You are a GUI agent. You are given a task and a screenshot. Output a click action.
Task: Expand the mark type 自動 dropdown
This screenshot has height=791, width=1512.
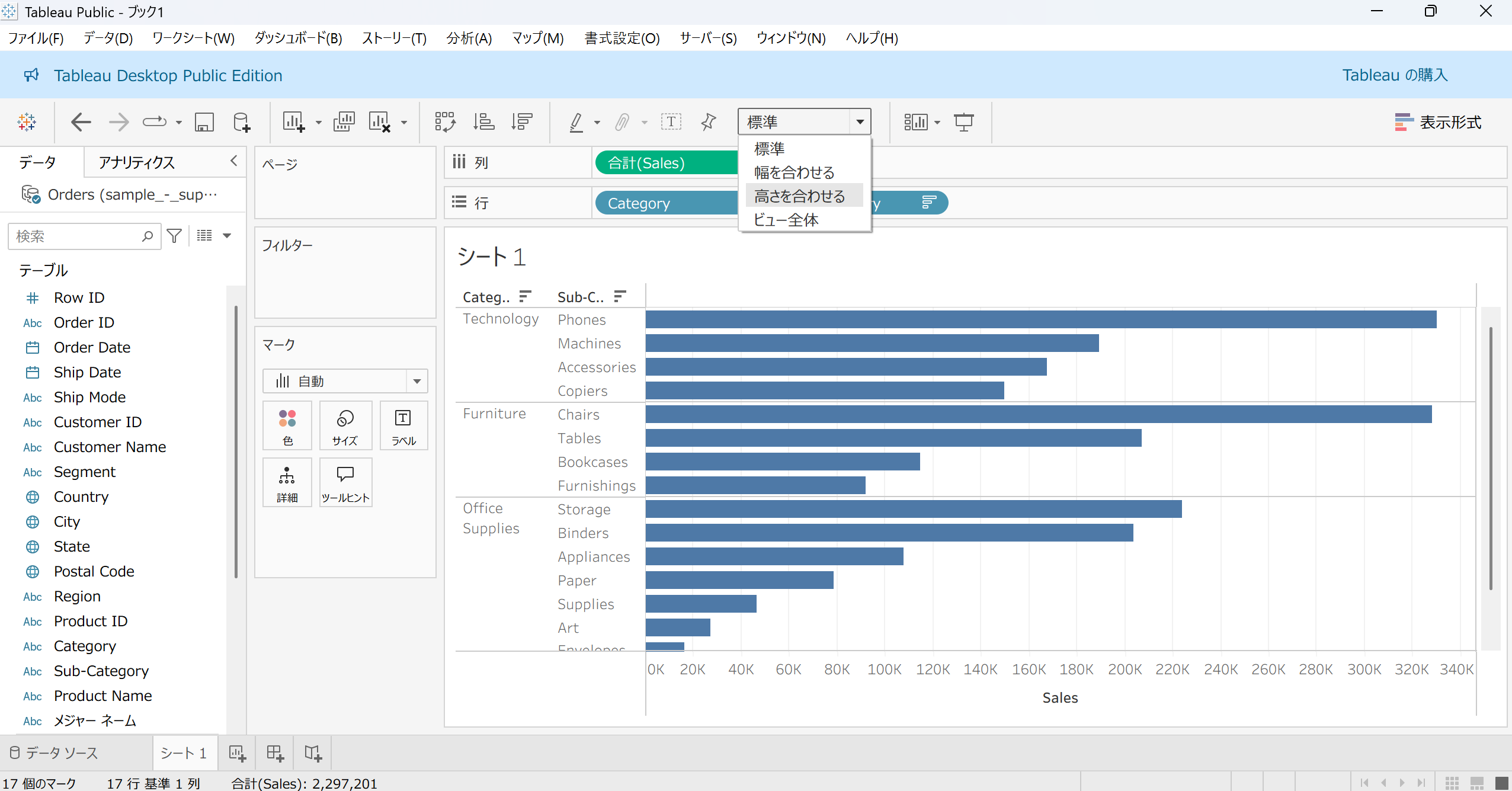pyautogui.click(x=417, y=381)
